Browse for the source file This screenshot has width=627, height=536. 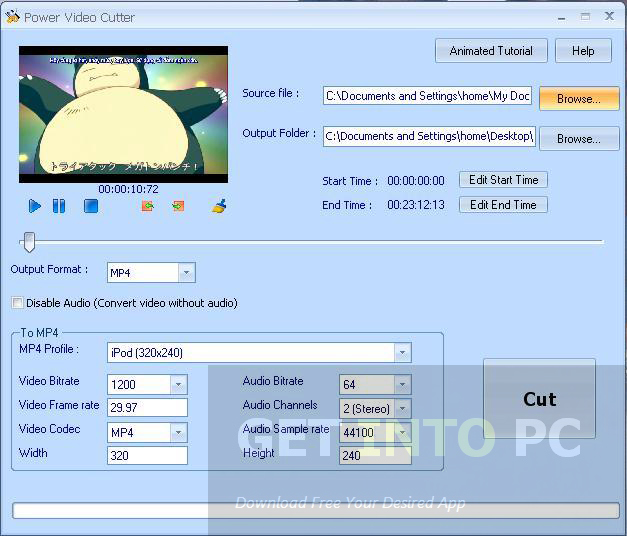point(579,98)
